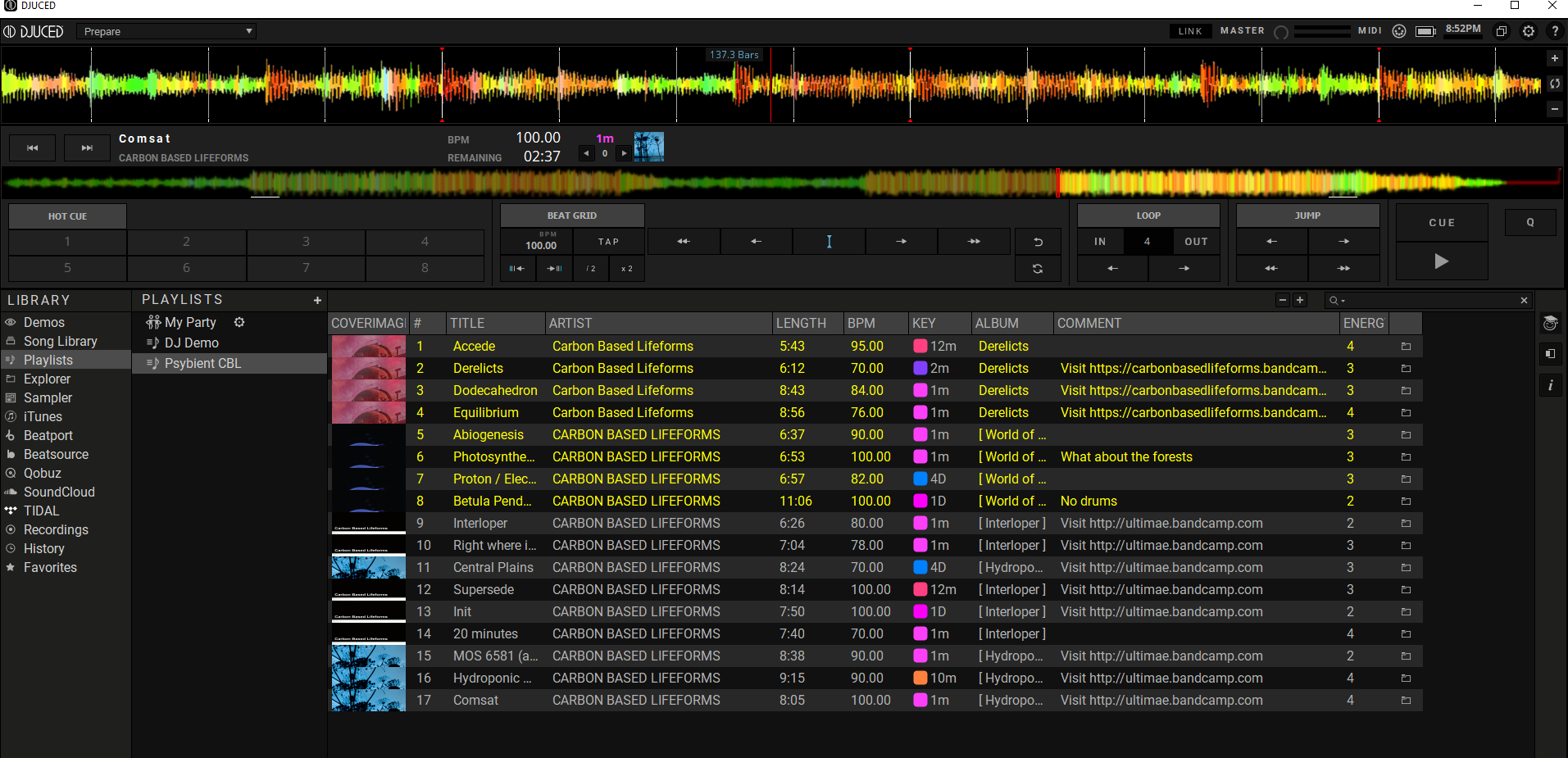
Task: Zoom in the waveform with plus icon
Action: pos(1554,59)
